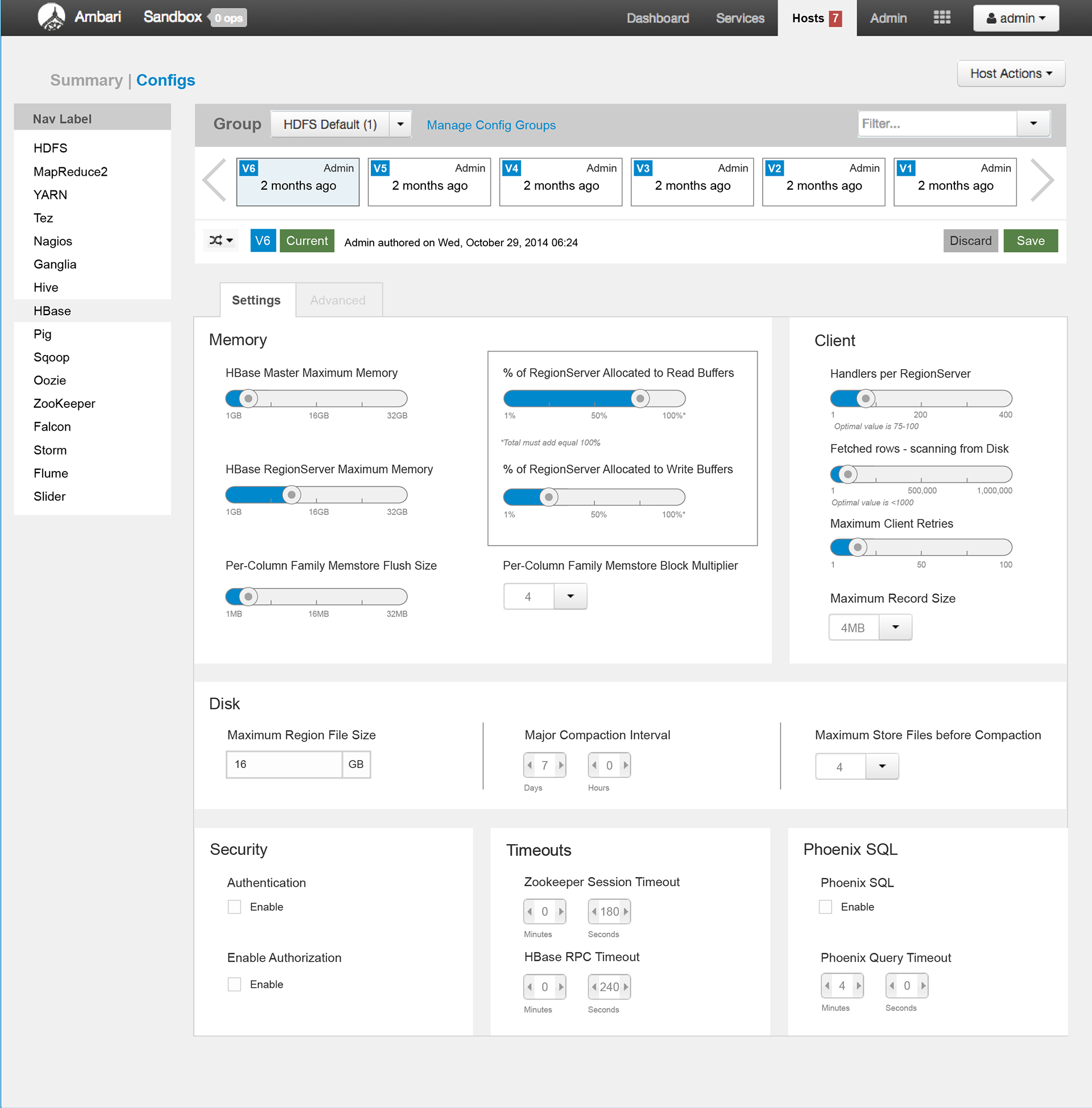Click the Maximum Region File Size field
The height and width of the screenshot is (1108, 1092).
[285, 764]
